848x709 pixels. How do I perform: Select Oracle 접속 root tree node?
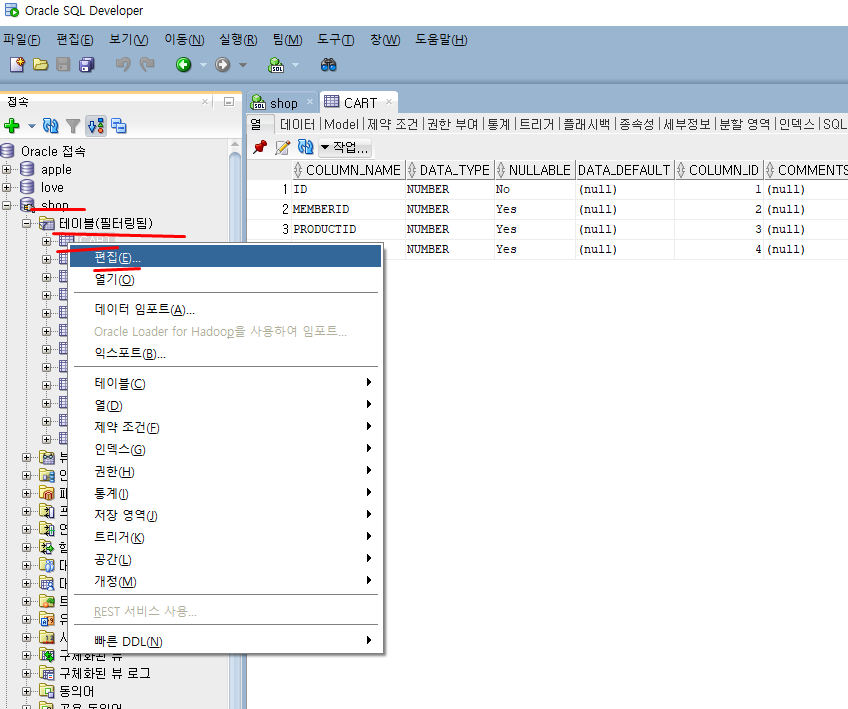53,151
